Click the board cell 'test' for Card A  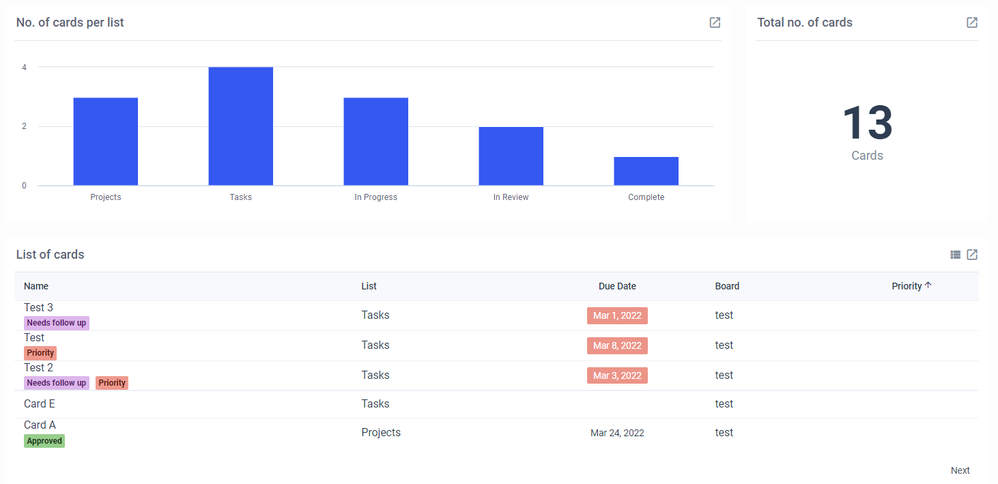724,432
